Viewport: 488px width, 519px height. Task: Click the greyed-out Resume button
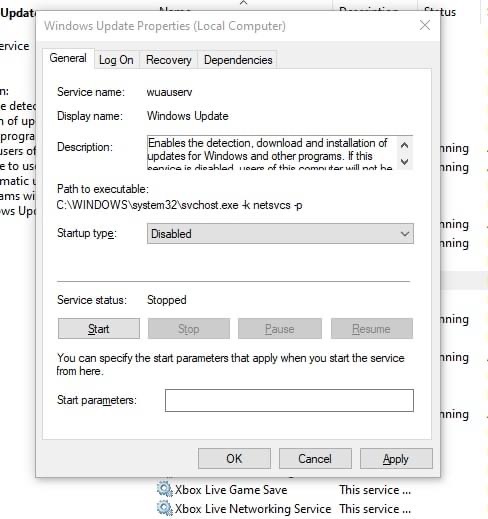tap(372, 329)
